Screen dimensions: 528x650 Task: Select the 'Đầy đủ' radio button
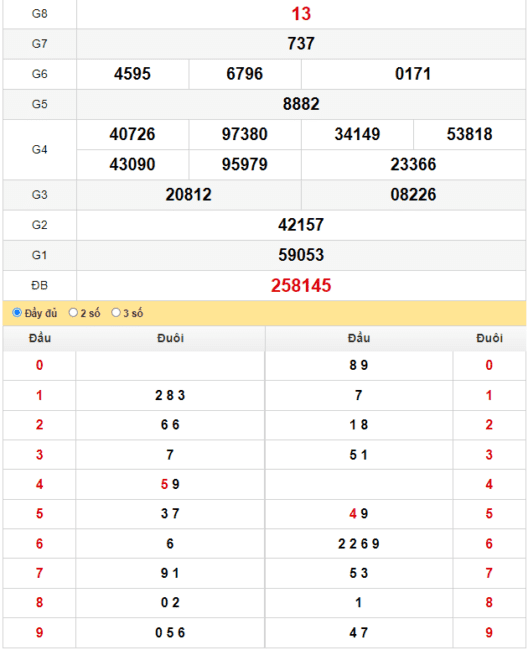pos(17,313)
